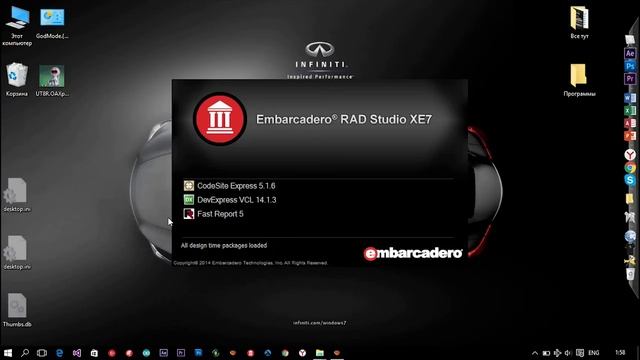Launch Excel from side dock
This screenshot has width=640, height=360.
tap(630, 110)
